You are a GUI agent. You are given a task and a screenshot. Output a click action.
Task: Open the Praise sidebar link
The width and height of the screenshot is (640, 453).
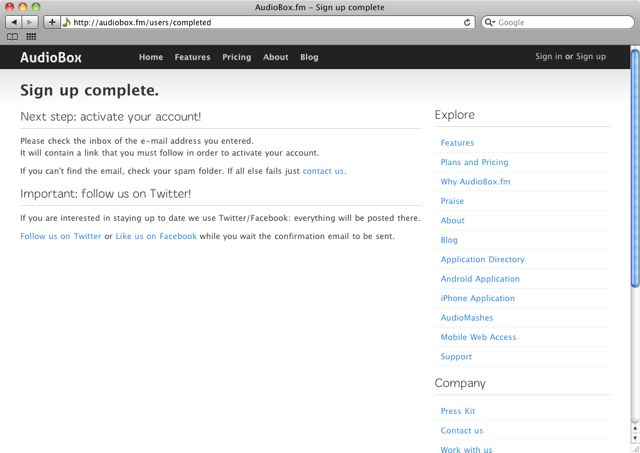[452, 201]
